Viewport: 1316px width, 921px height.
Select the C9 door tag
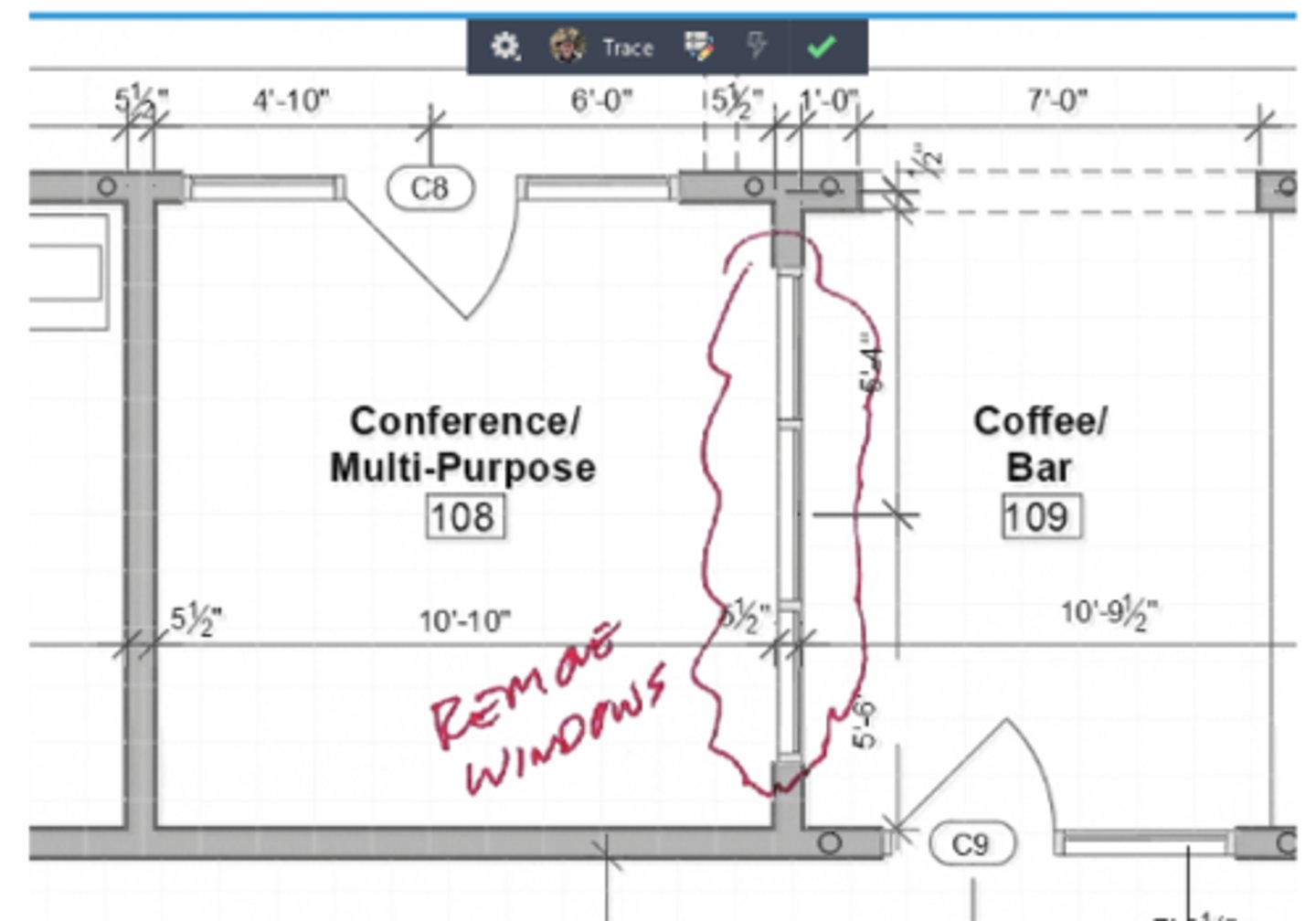click(971, 843)
